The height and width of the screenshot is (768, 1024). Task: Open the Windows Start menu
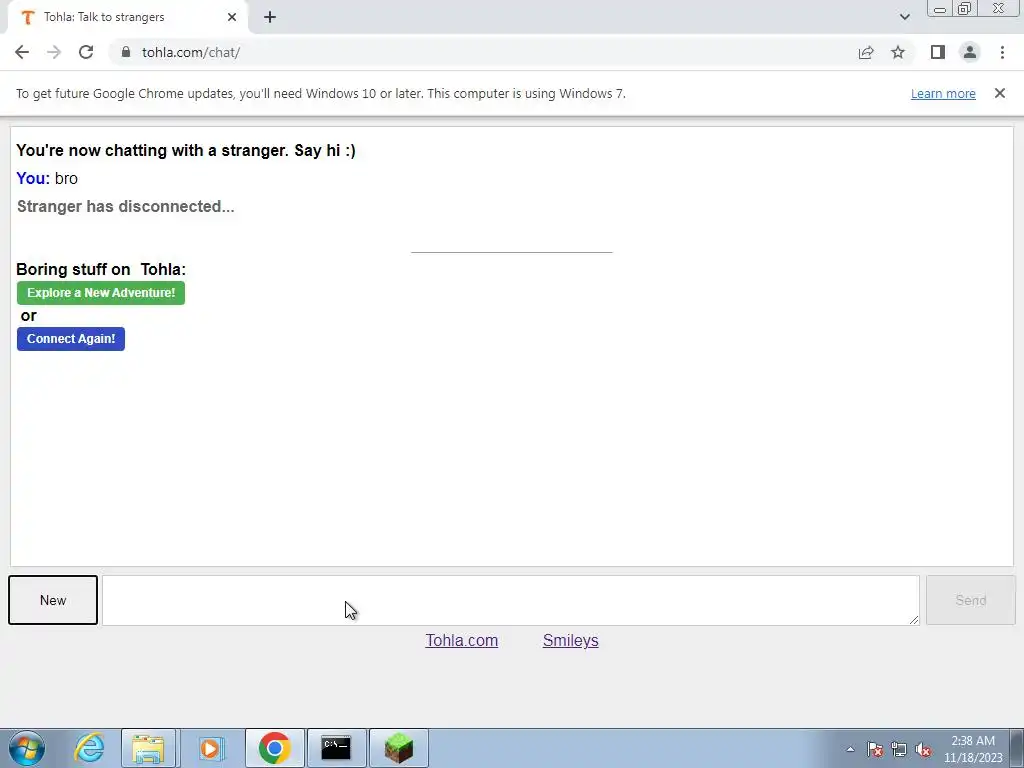pyautogui.click(x=27, y=748)
